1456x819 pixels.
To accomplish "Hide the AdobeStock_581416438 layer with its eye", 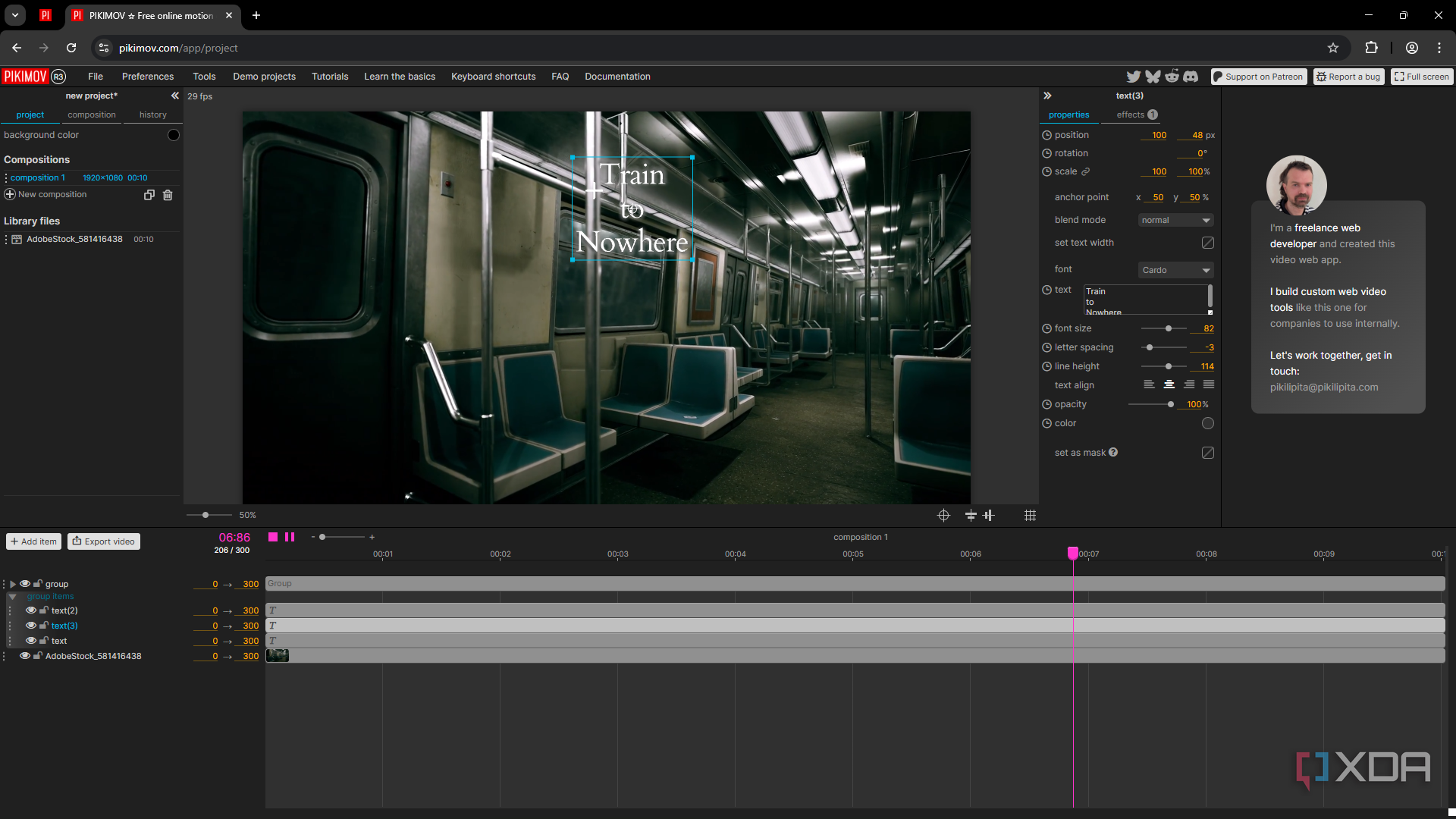I will [25, 656].
